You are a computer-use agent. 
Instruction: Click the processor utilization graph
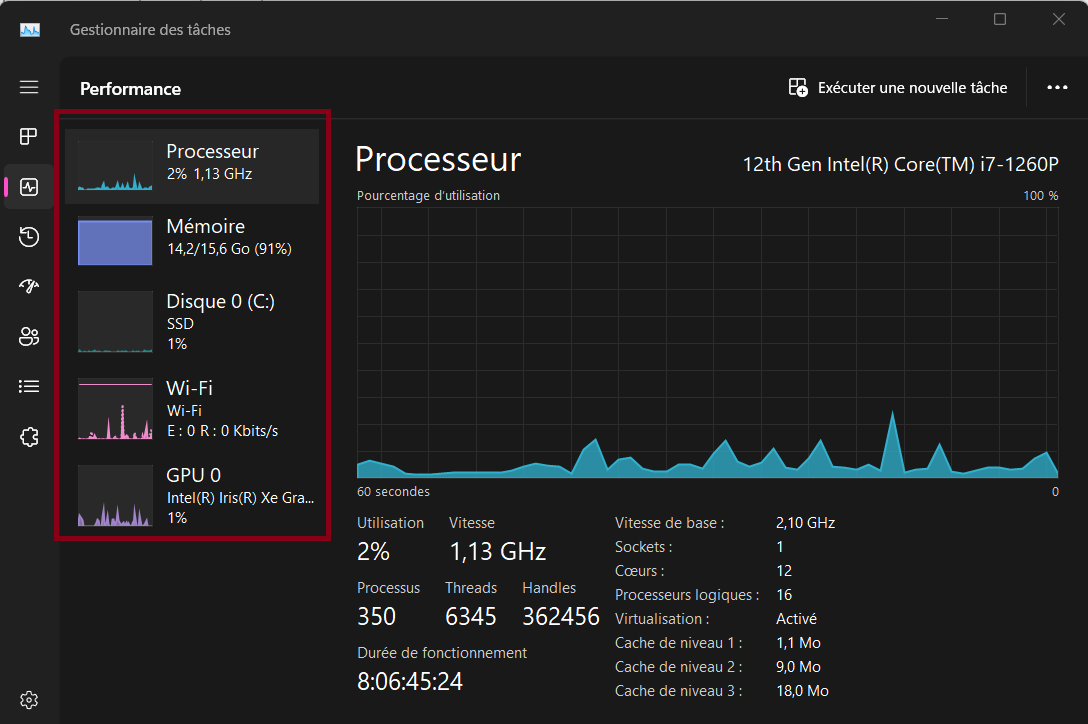(x=707, y=343)
